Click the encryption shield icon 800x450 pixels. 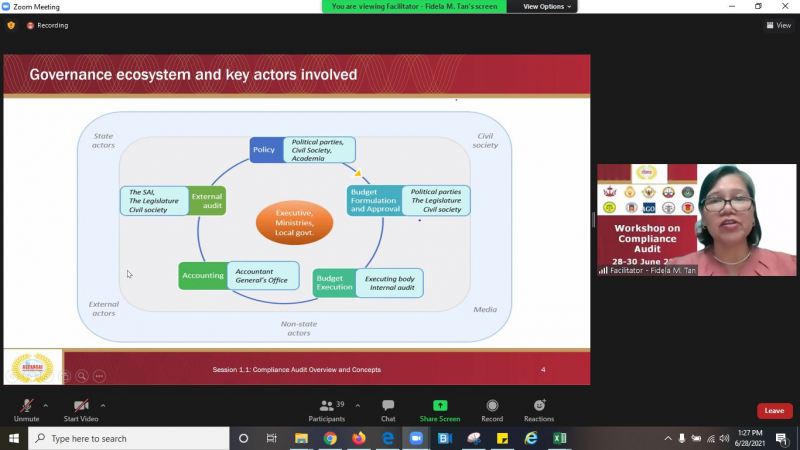(11, 25)
